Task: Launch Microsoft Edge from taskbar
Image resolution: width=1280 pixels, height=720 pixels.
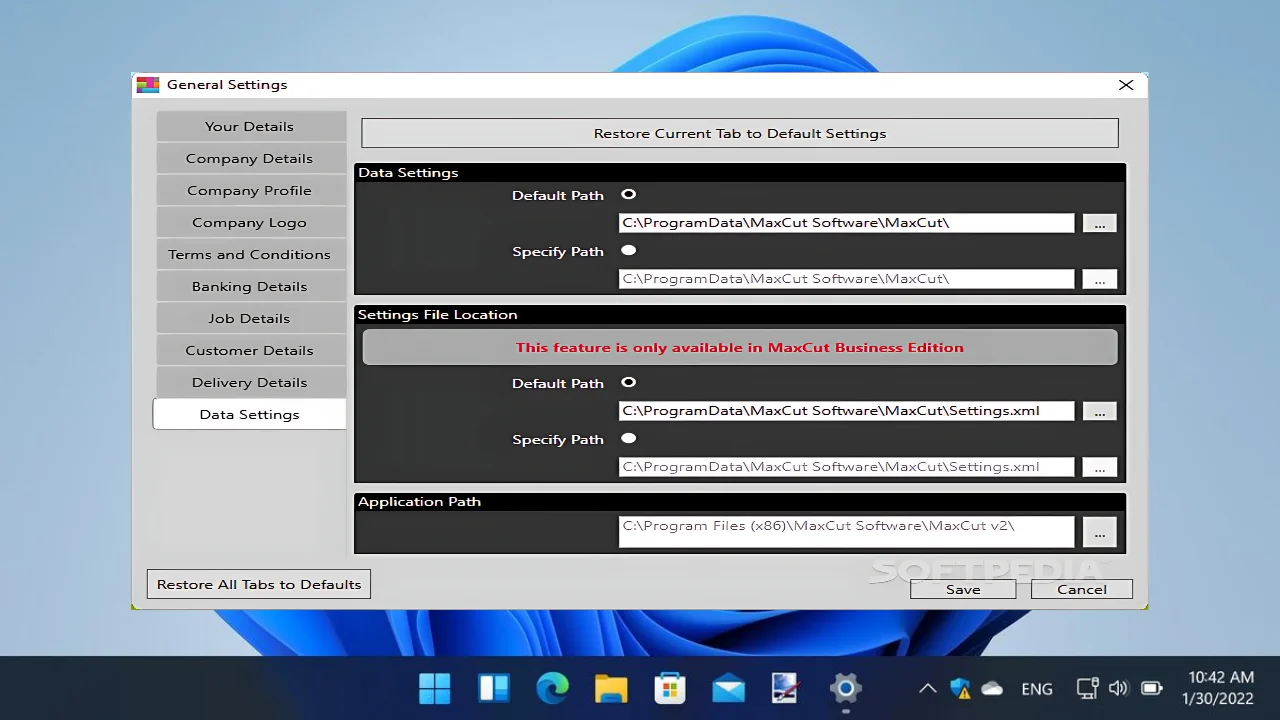Action: click(552, 688)
